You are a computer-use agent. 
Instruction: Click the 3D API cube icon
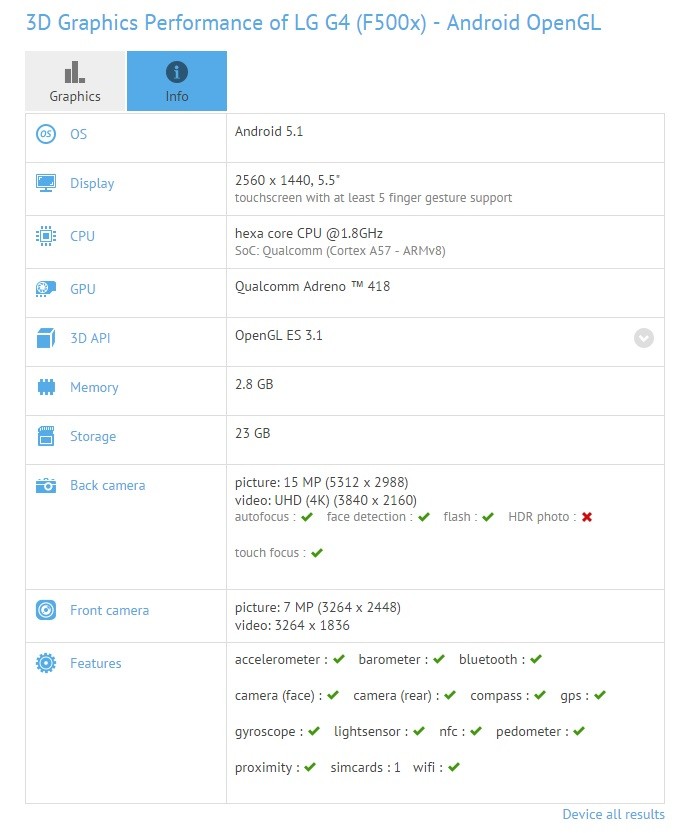(x=46, y=338)
